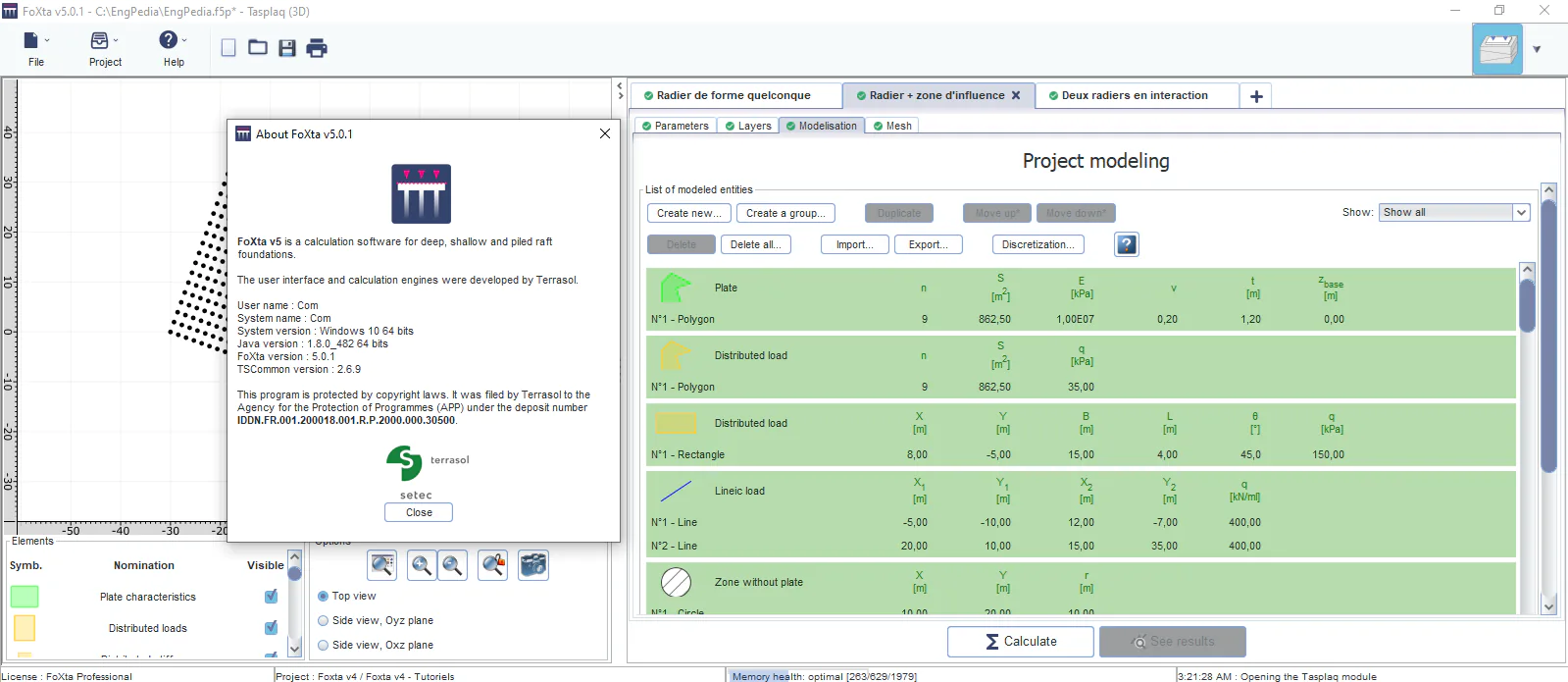
Task: Select Side view, Oxz plane radio button
Action: (324, 645)
